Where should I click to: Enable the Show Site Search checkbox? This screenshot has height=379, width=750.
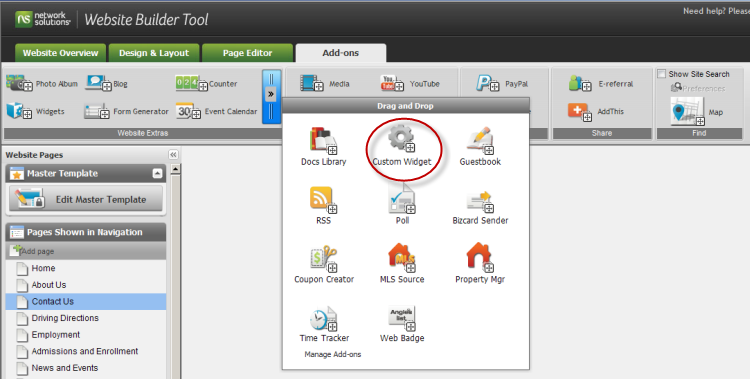coord(662,74)
